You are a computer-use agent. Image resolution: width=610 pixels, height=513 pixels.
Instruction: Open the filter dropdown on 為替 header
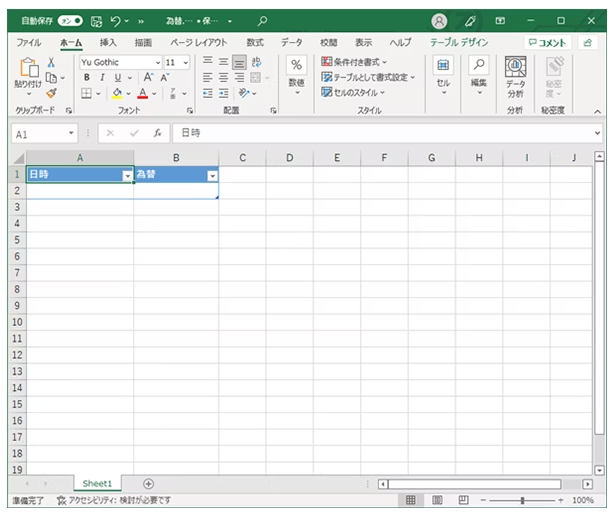(x=212, y=176)
